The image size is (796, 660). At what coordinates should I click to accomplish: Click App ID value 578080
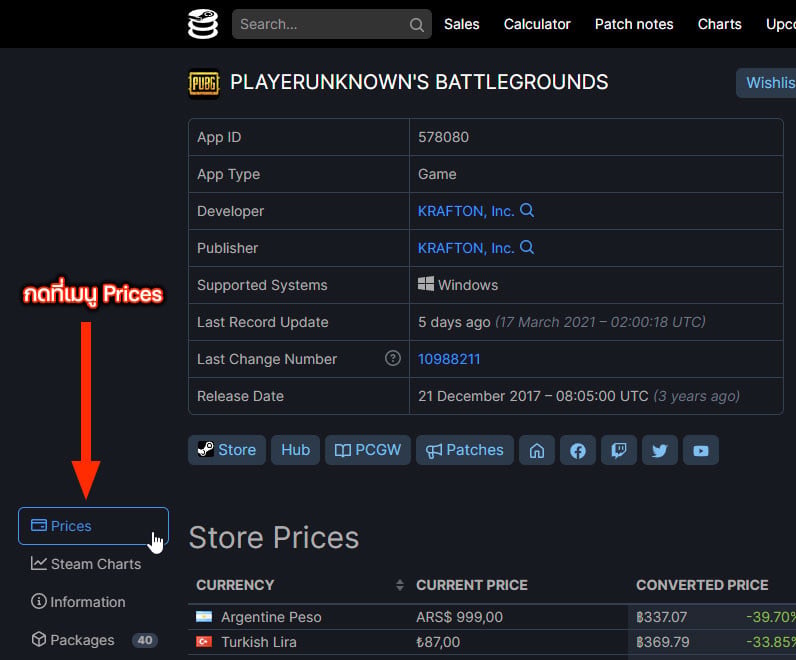point(443,137)
